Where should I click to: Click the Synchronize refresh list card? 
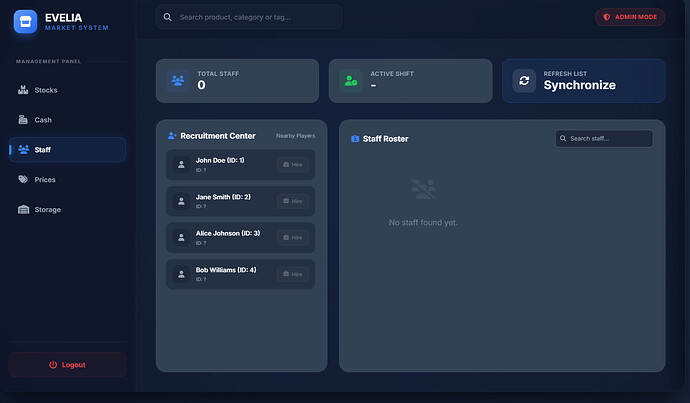click(x=584, y=81)
